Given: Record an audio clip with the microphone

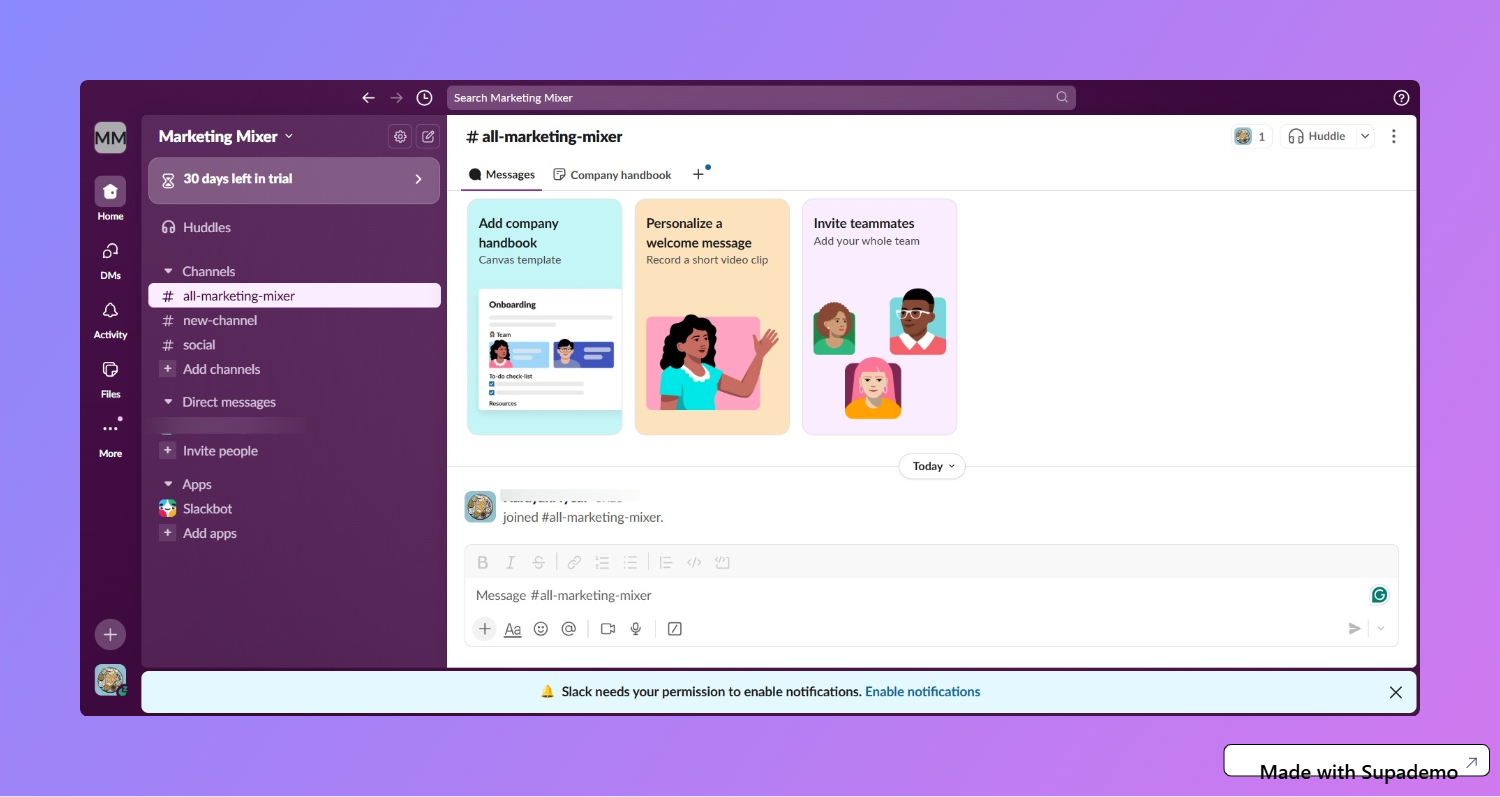Looking at the screenshot, I should 635,629.
